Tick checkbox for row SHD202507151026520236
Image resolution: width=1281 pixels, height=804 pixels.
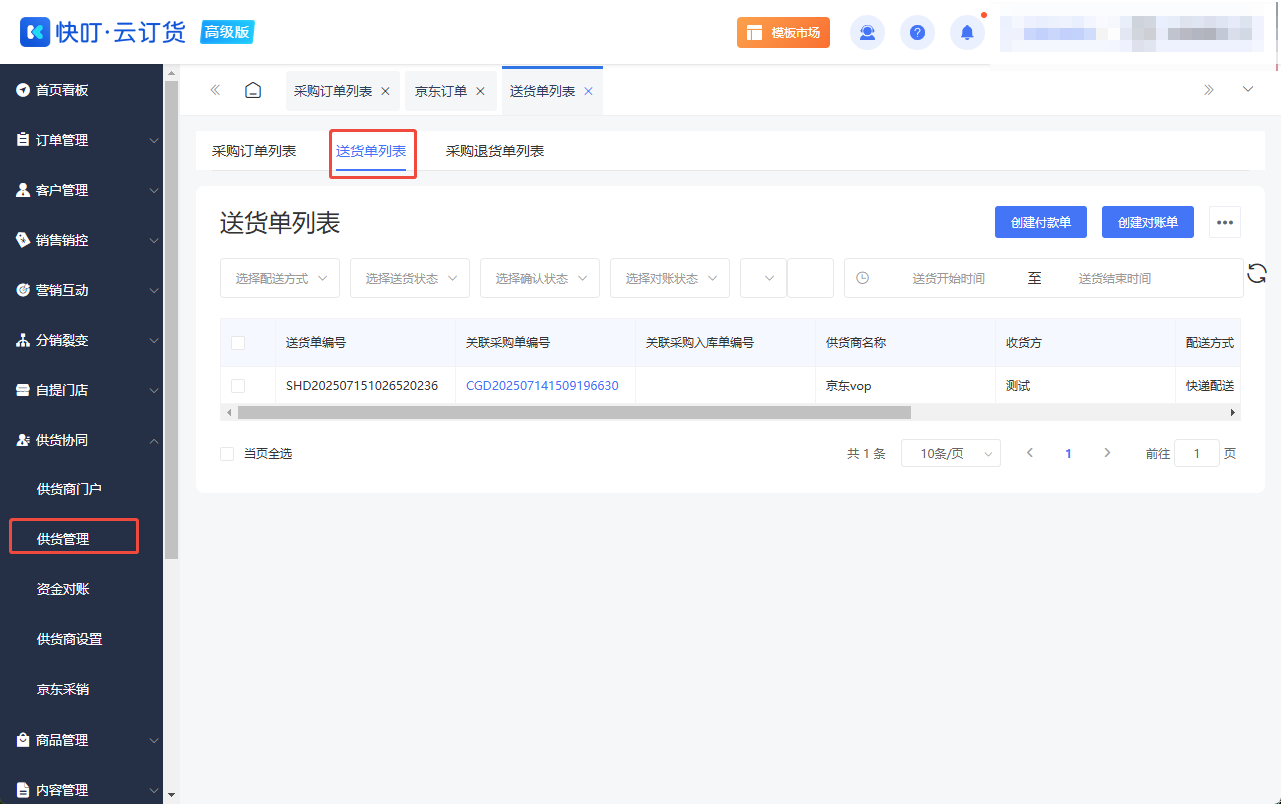[x=238, y=385]
